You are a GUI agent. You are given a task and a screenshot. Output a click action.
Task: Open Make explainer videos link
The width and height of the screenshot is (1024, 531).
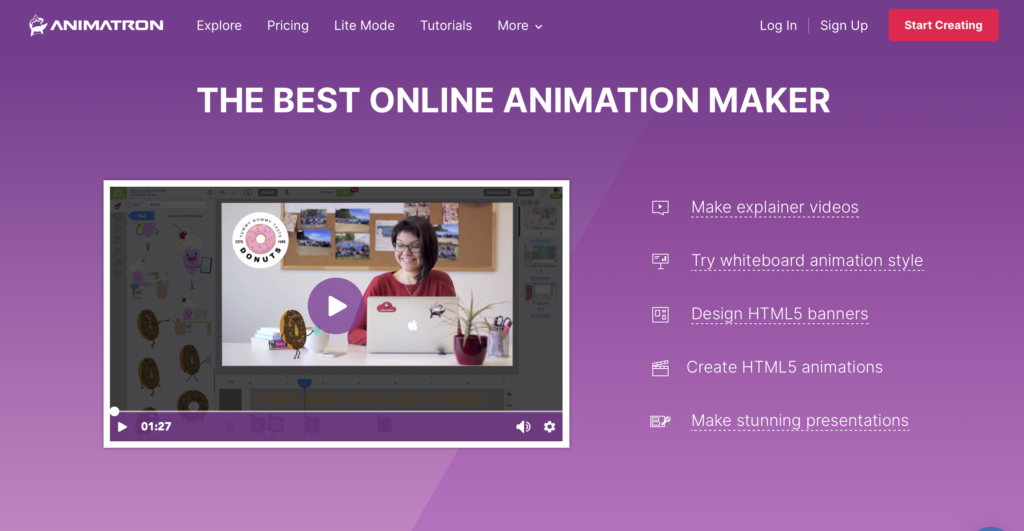point(775,207)
